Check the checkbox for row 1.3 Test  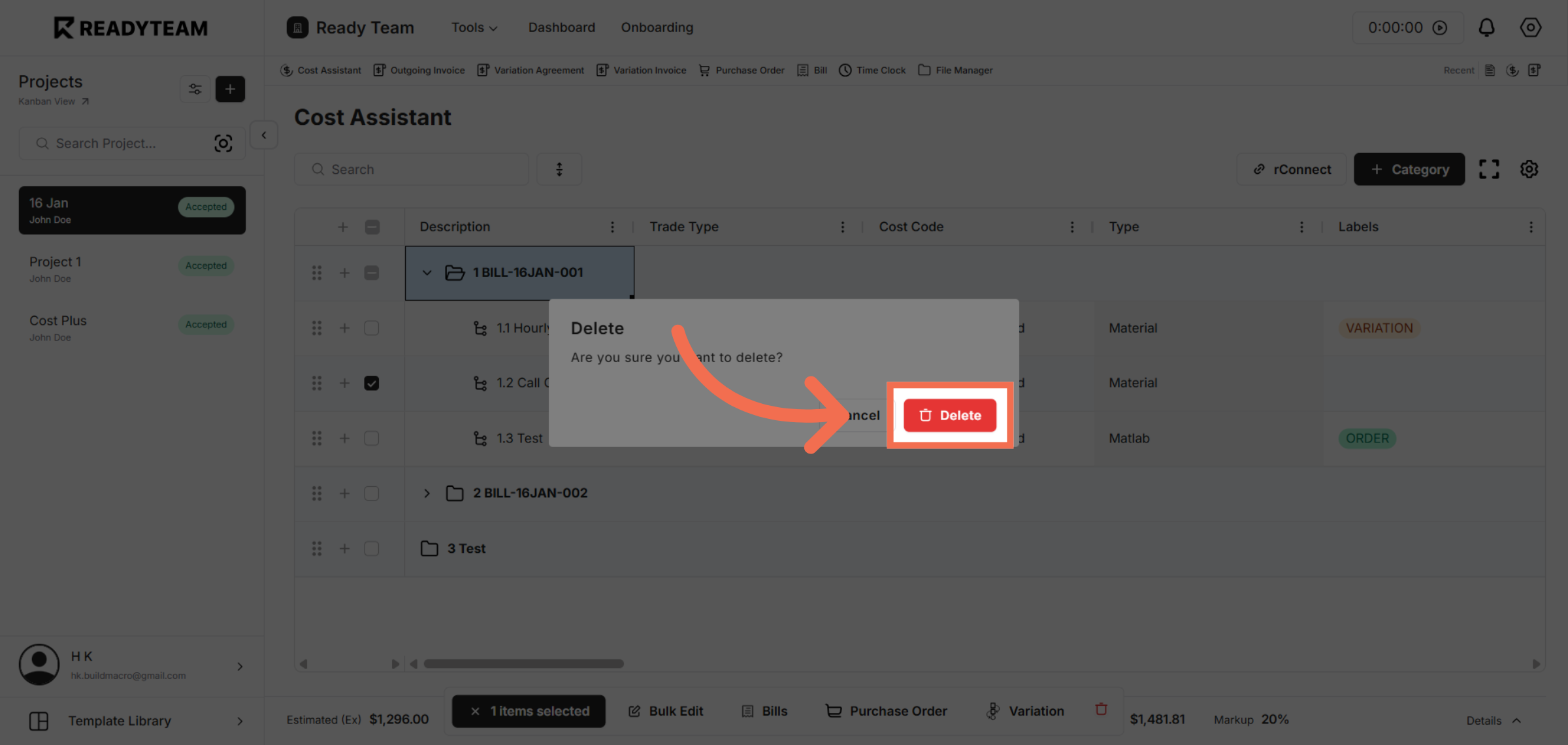click(372, 439)
